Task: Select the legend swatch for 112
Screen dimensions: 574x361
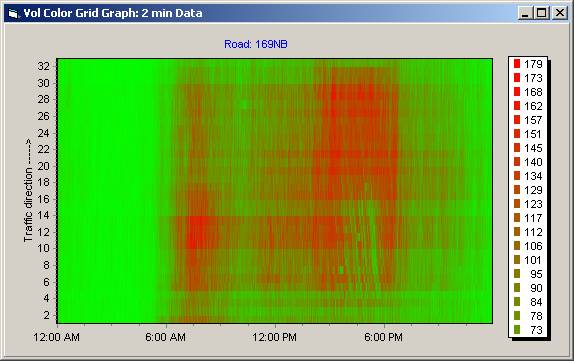Action: coord(517,232)
